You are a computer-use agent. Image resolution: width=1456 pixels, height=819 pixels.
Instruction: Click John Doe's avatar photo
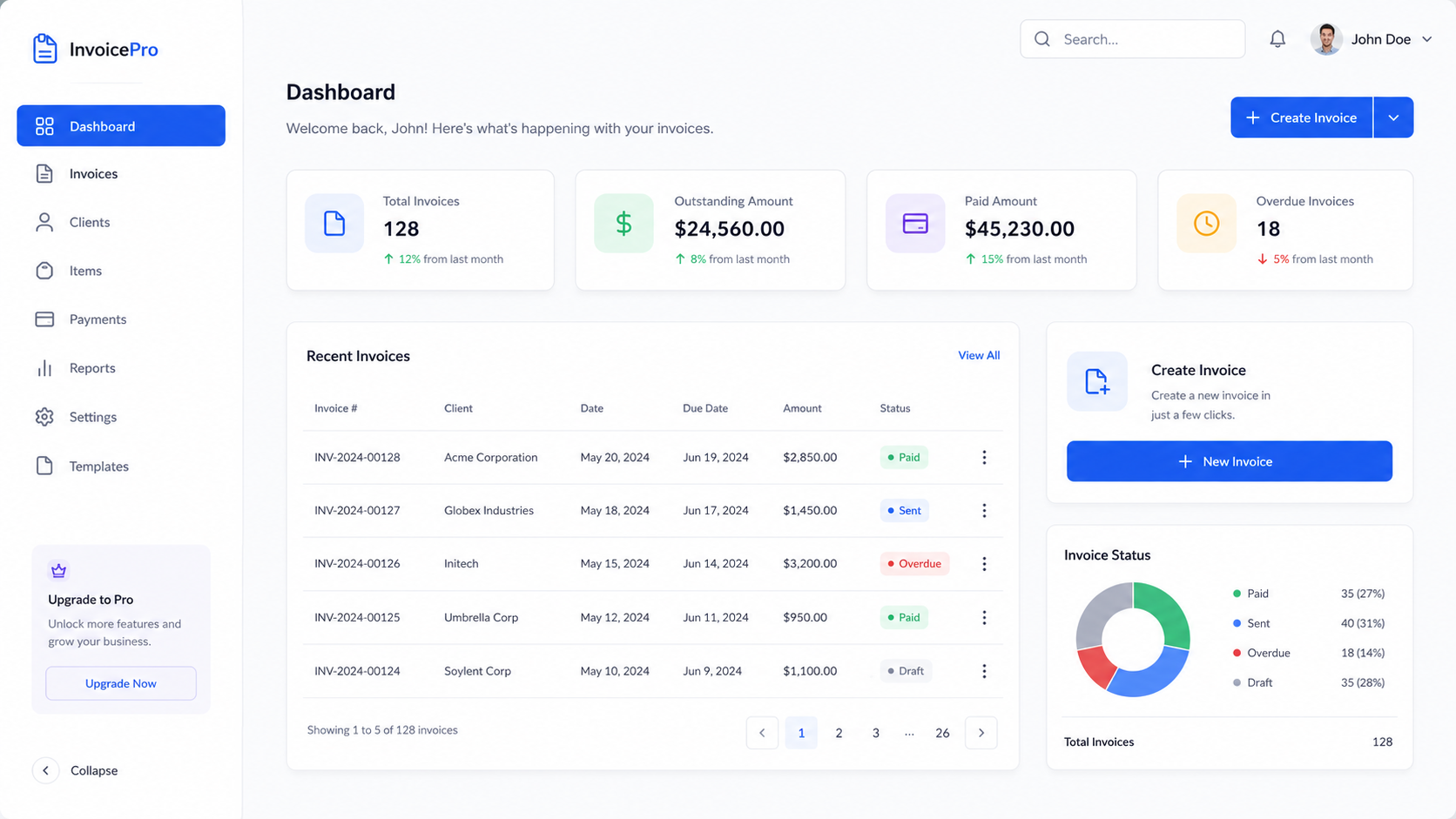point(1326,39)
